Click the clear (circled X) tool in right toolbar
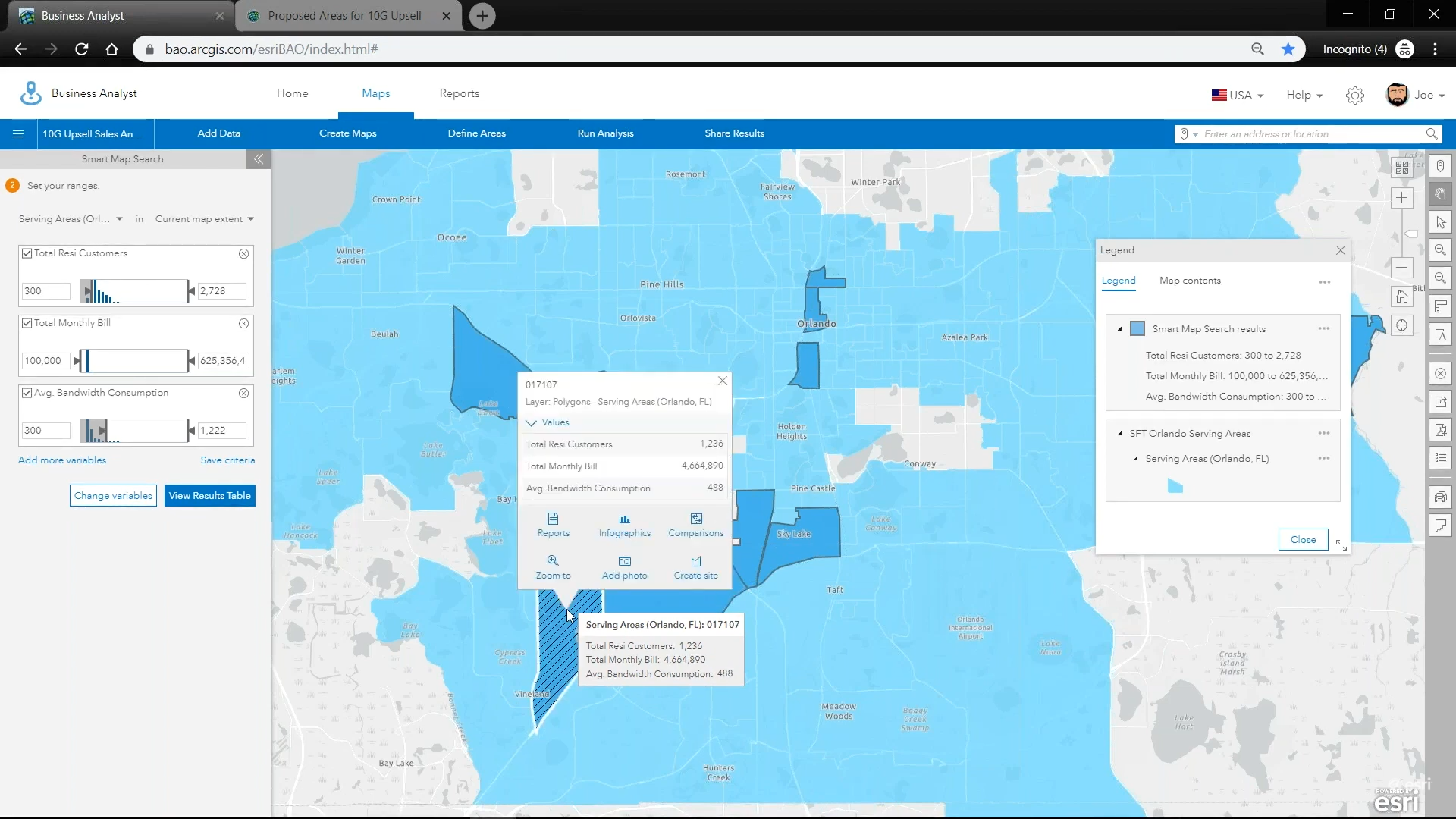1456x819 pixels. (1440, 374)
